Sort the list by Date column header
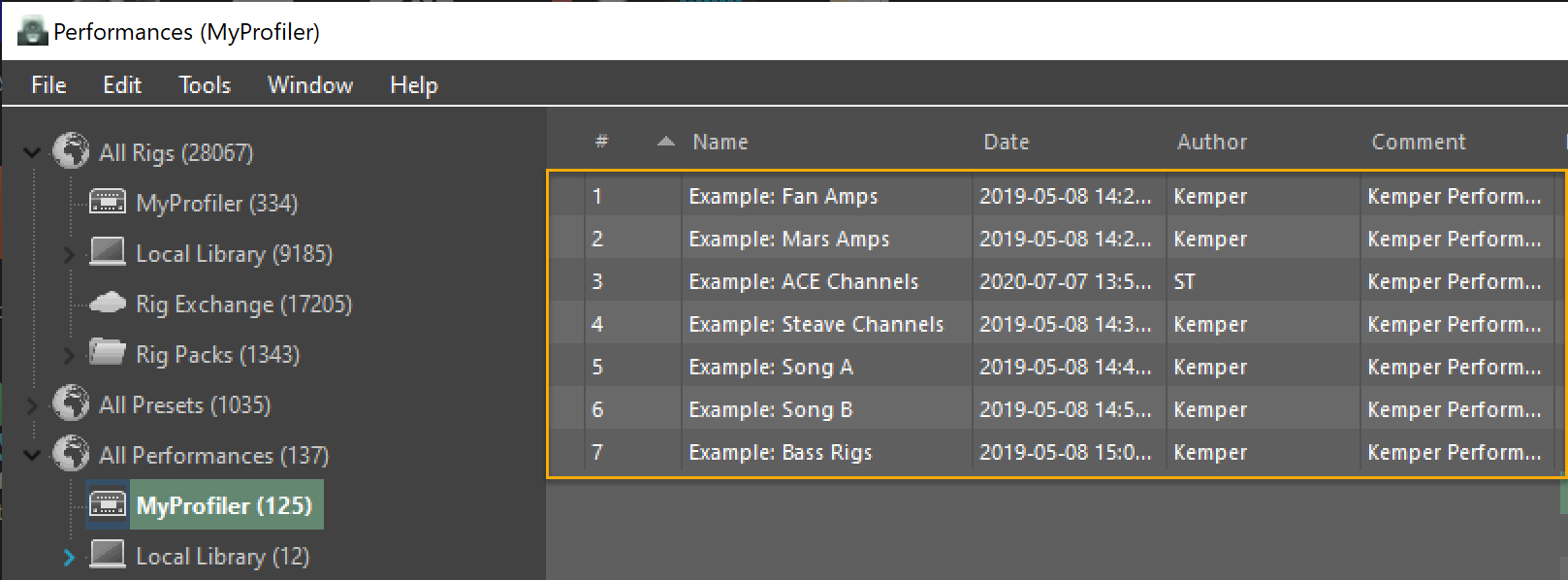Viewport: 1568px width, 580px height. (1006, 142)
